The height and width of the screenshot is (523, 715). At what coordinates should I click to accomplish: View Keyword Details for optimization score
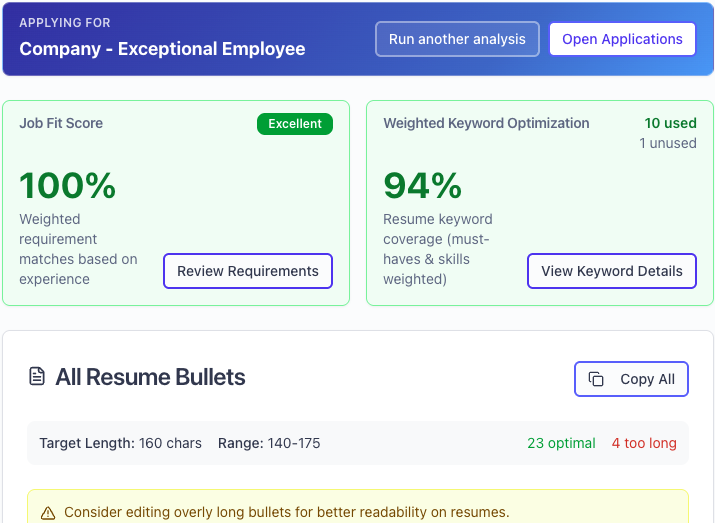(612, 271)
